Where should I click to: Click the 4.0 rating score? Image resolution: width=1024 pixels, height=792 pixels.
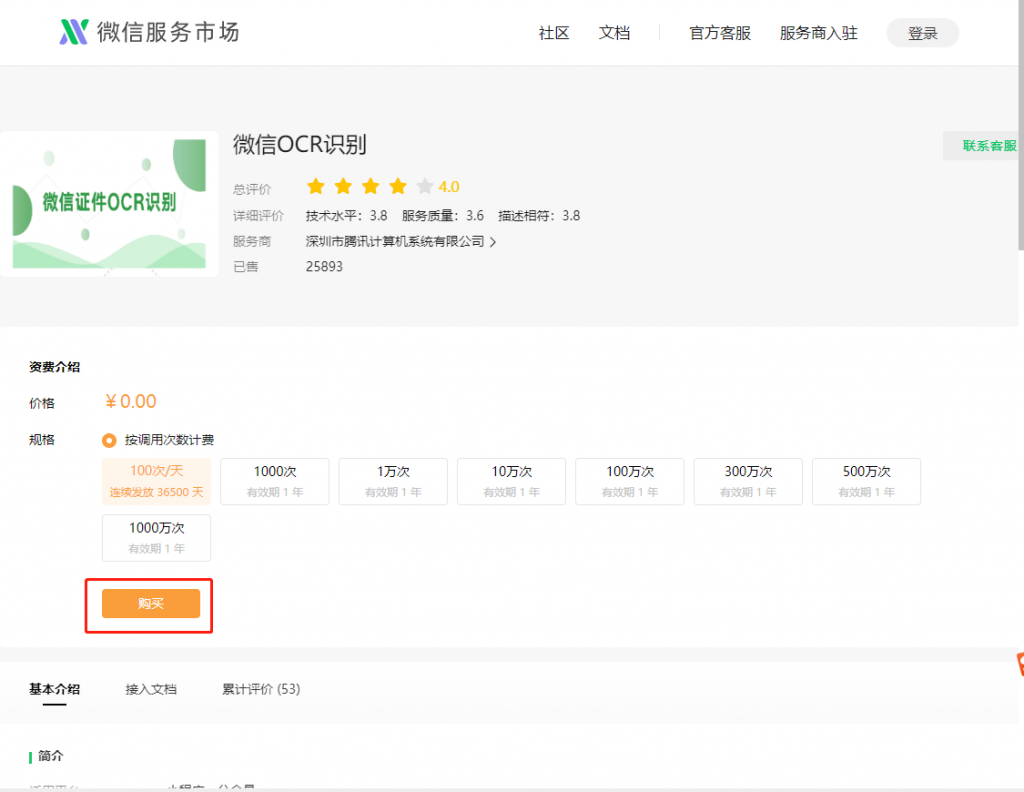tap(449, 187)
